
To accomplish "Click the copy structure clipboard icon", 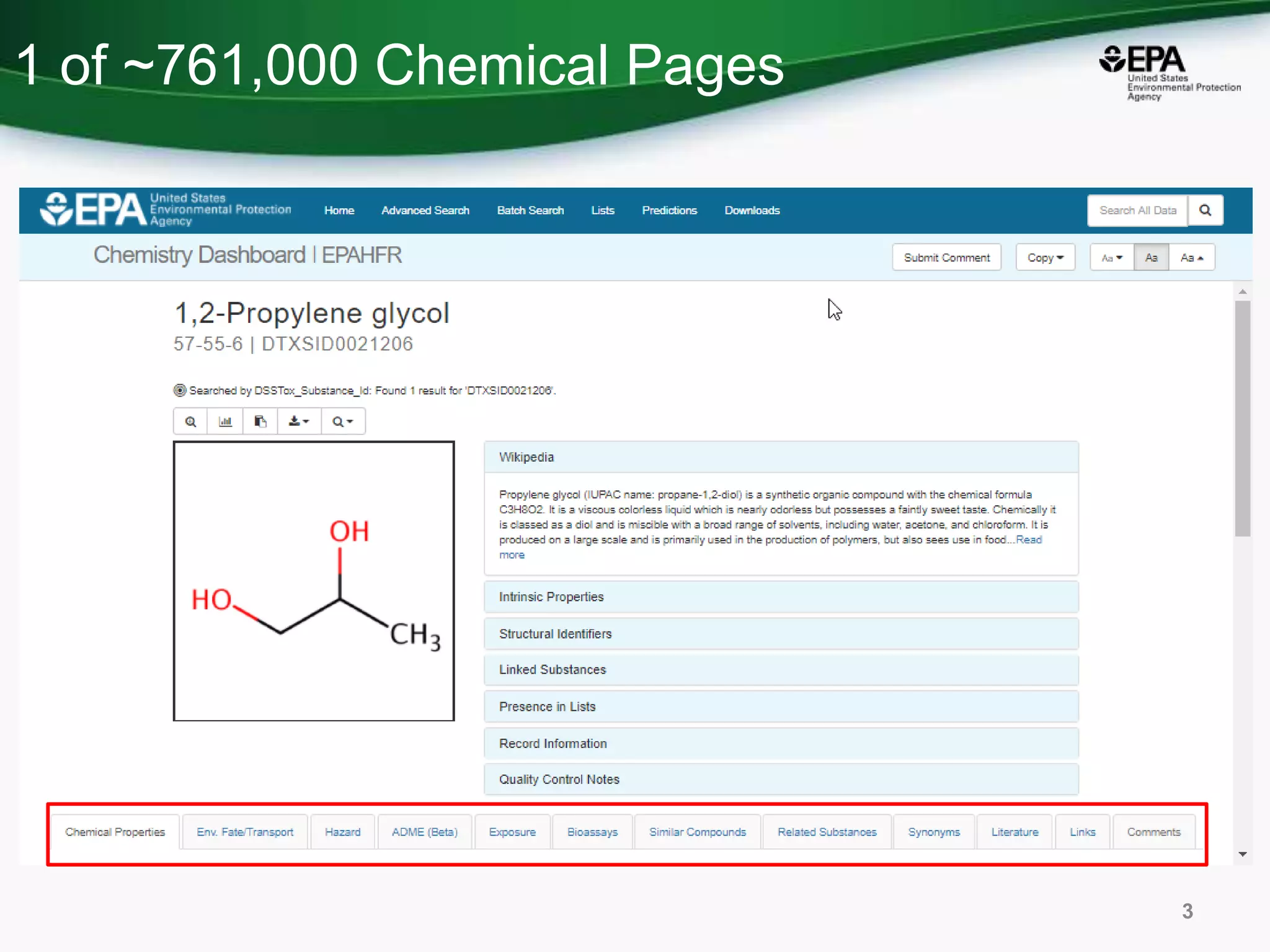I will (x=260, y=421).
